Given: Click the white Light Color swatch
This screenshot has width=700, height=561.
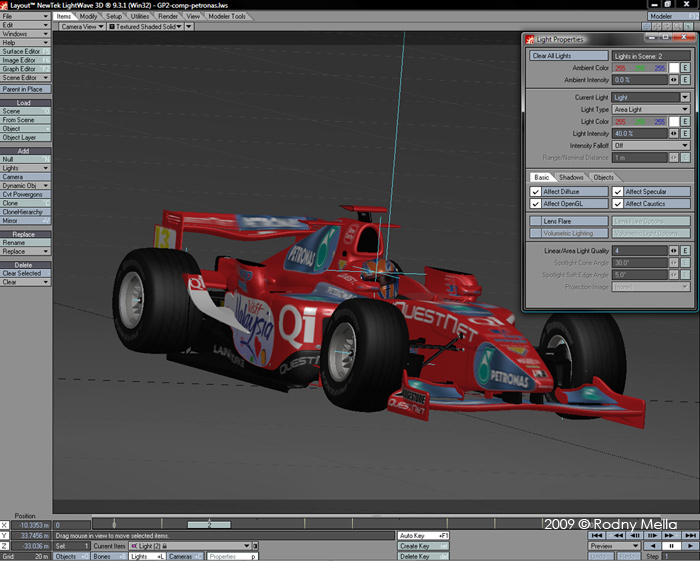Looking at the screenshot, I should coord(674,121).
